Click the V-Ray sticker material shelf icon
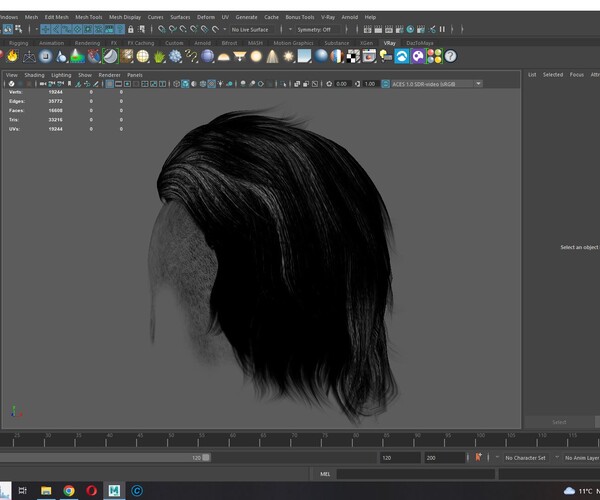The height and width of the screenshot is (500, 600). click(x=111, y=56)
